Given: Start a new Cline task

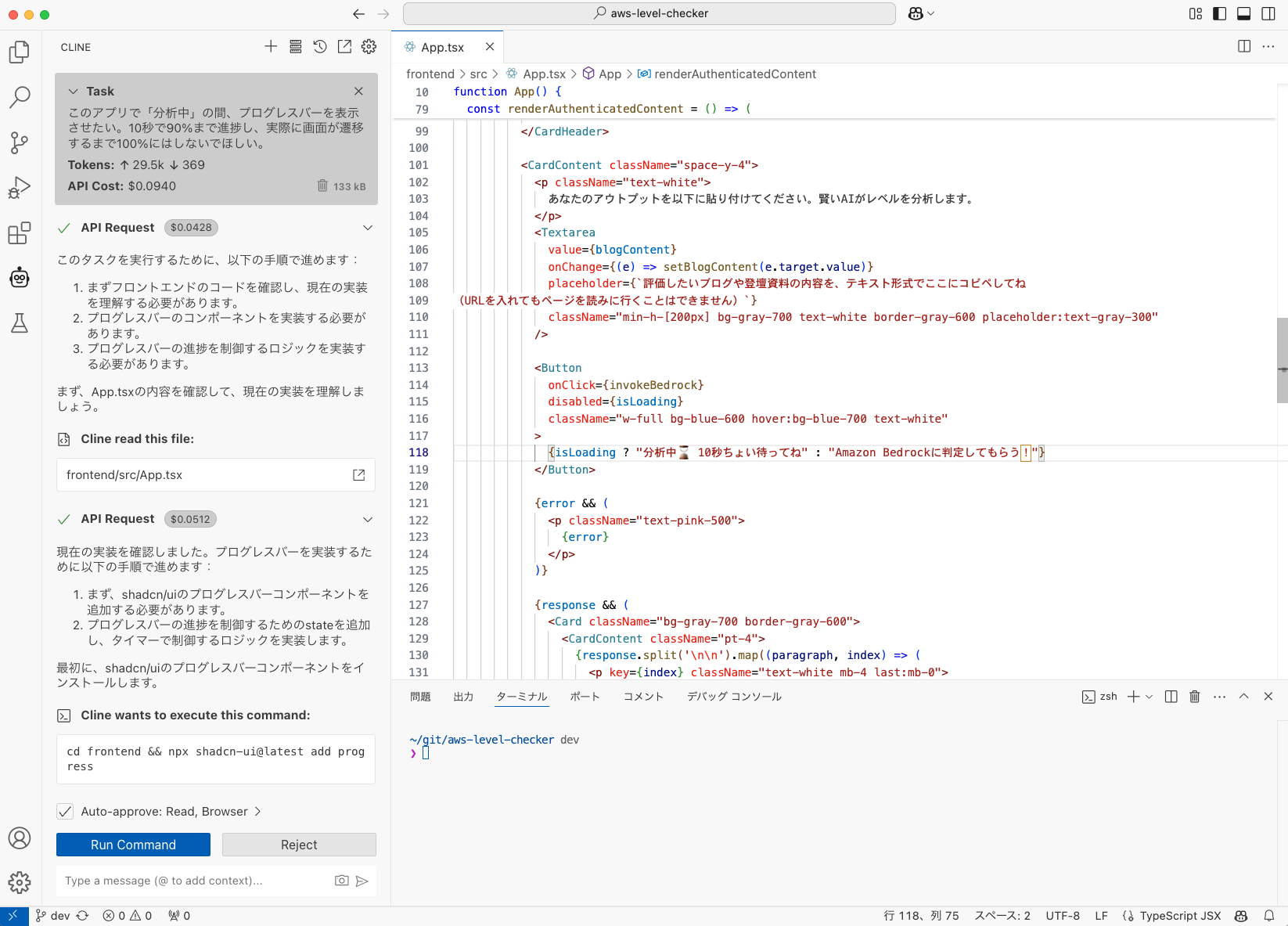Looking at the screenshot, I should [x=271, y=47].
